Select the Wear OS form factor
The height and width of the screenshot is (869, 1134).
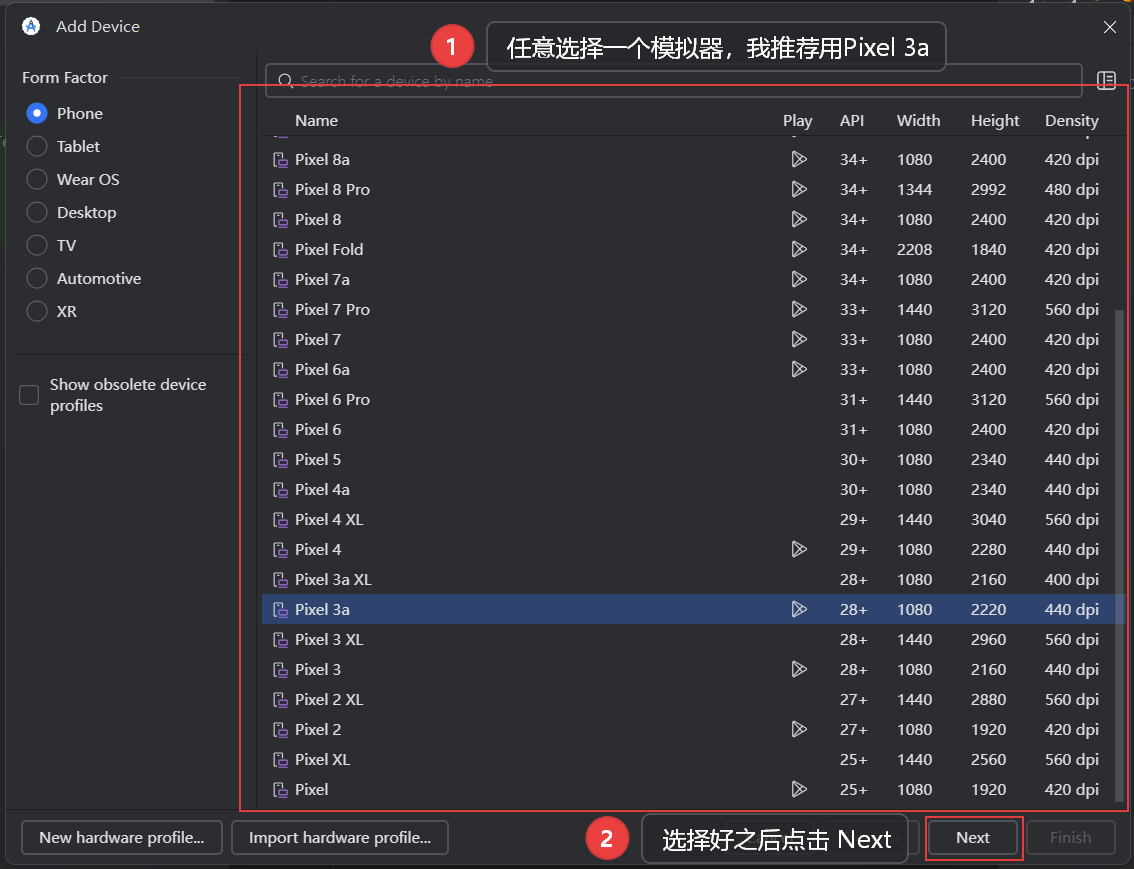click(x=37, y=179)
